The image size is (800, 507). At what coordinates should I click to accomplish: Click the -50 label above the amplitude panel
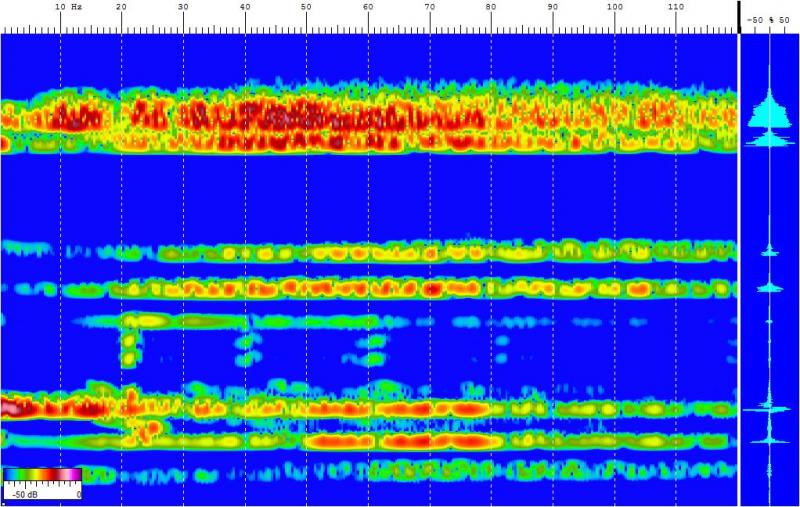point(755,20)
